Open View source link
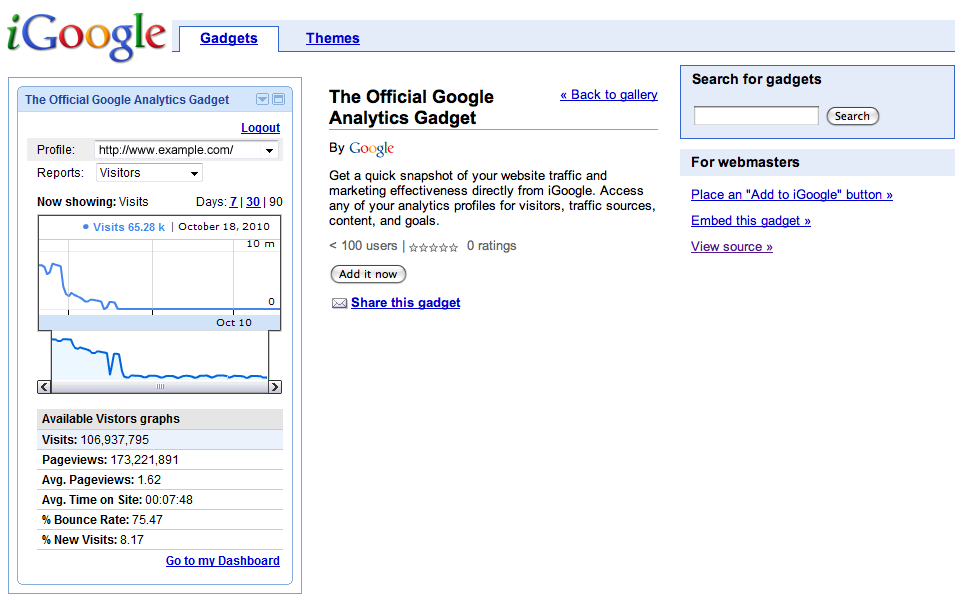 [x=731, y=246]
